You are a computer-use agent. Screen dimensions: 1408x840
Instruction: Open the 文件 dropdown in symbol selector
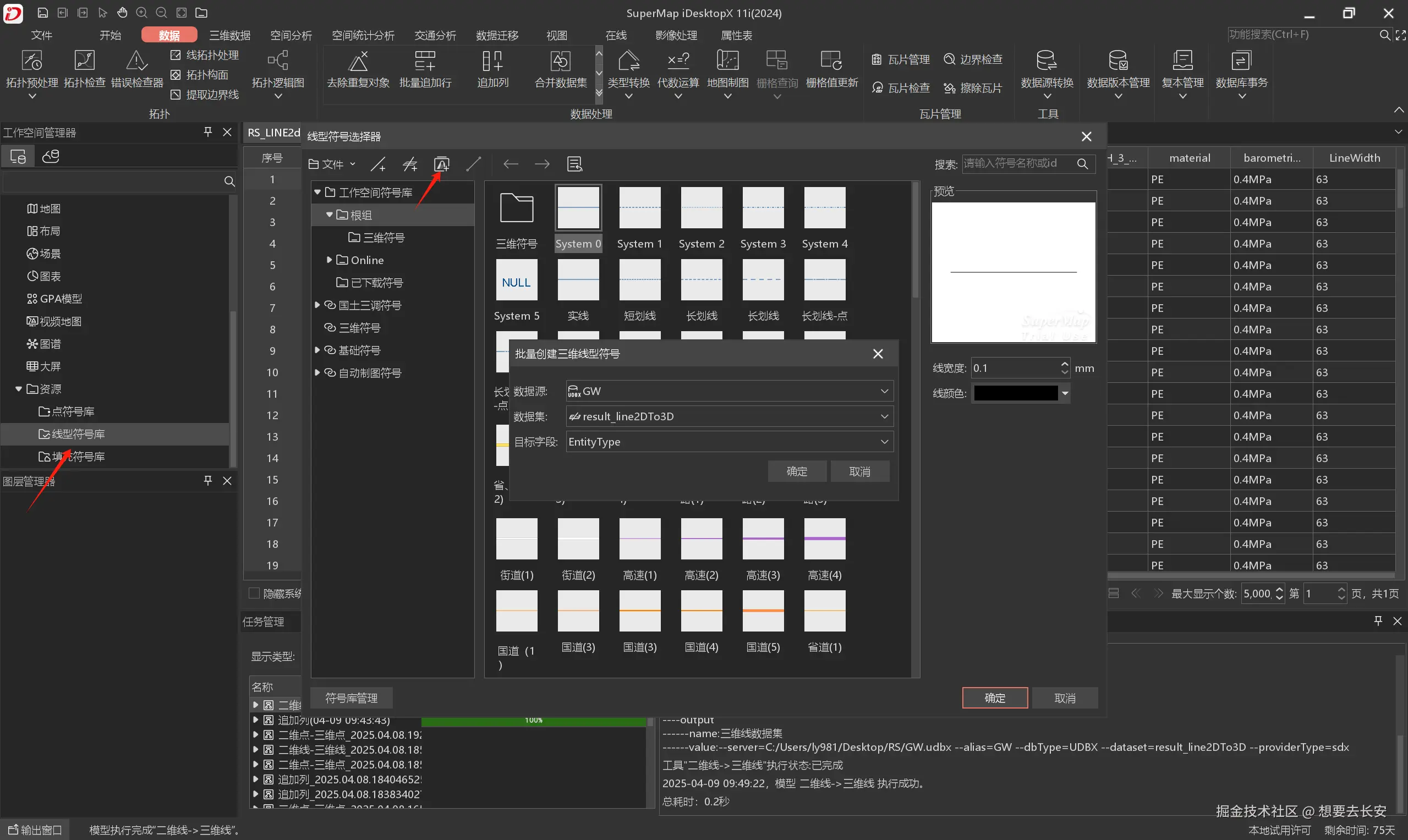pos(332,164)
